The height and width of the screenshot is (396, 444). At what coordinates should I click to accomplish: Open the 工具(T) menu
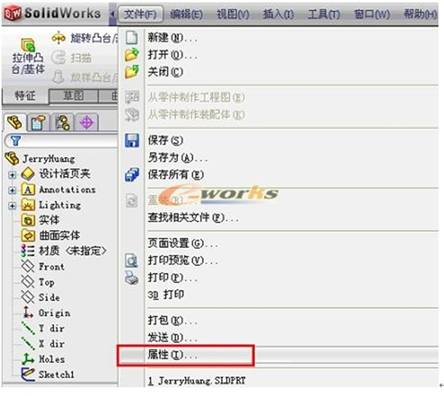click(324, 14)
